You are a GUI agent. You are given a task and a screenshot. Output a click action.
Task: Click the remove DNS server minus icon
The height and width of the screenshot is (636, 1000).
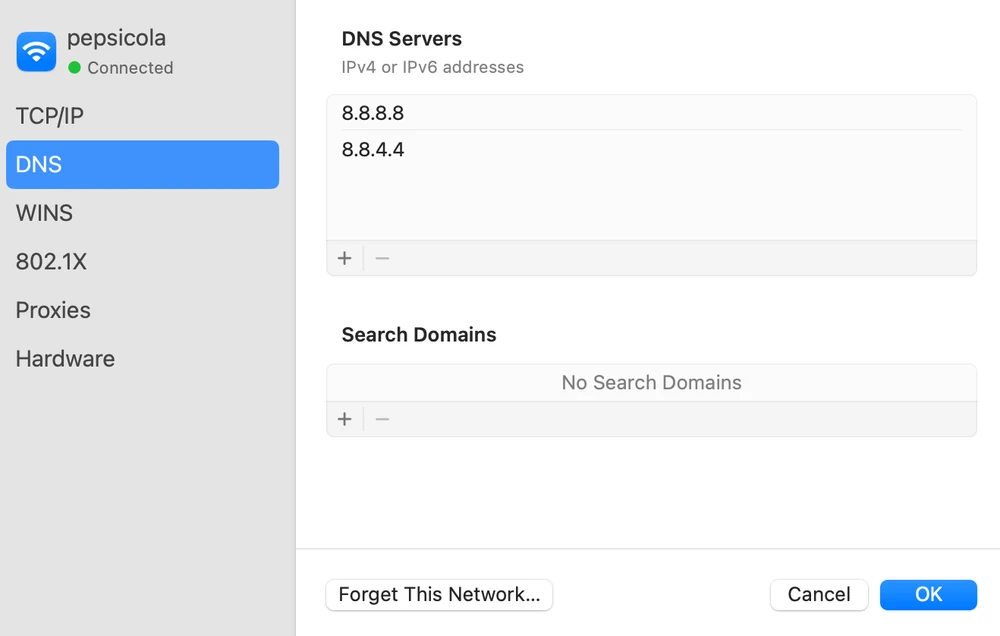[381, 257]
